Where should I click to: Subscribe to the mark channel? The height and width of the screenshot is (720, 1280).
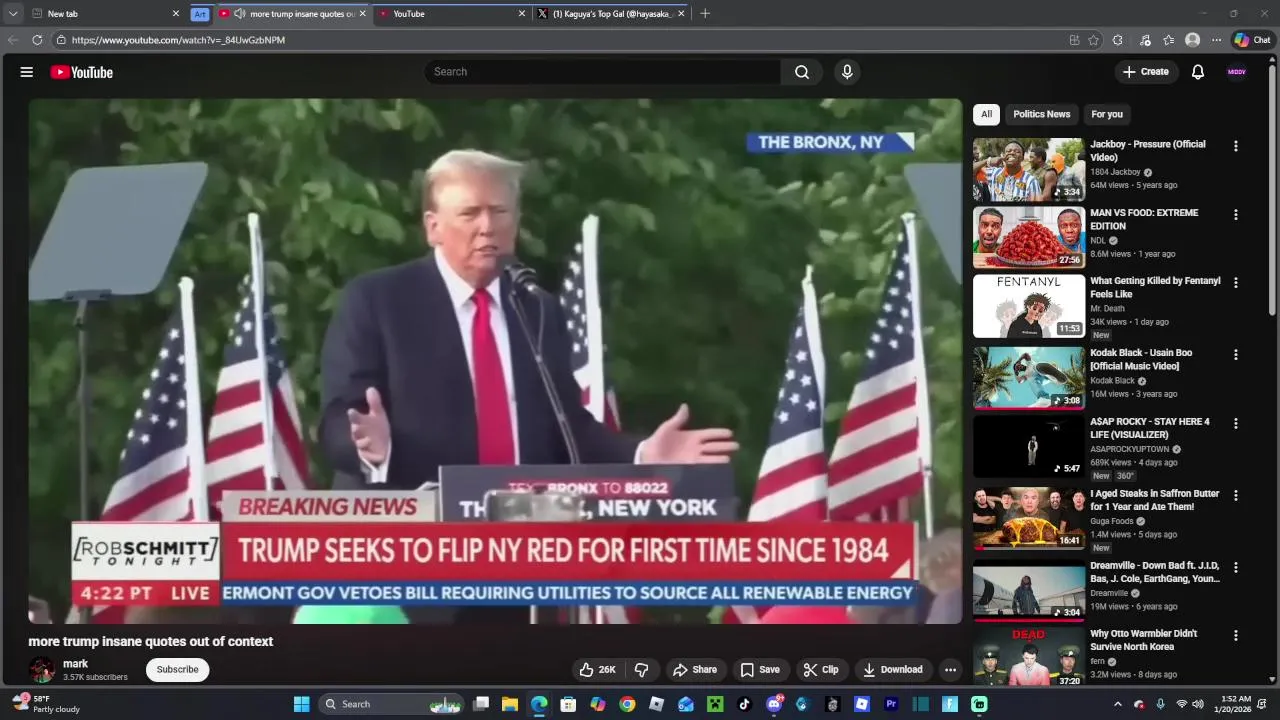pyautogui.click(x=177, y=670)
